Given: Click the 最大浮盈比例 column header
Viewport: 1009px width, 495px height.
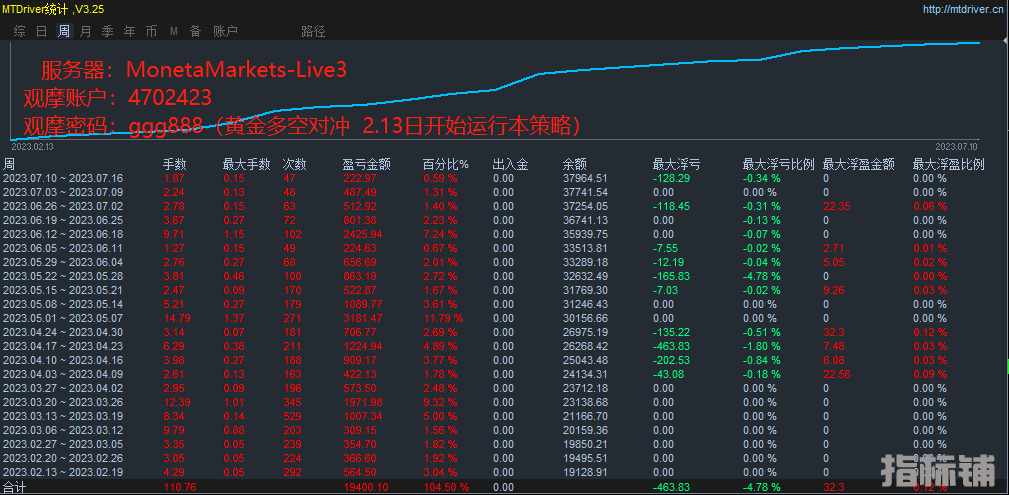Looking at the screenshot, I should [949, 164].
